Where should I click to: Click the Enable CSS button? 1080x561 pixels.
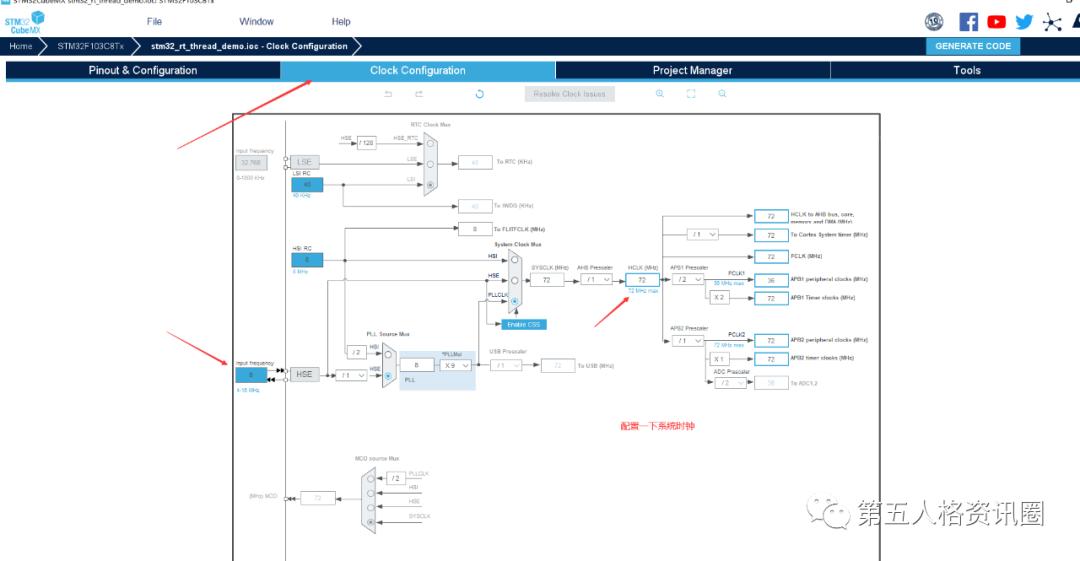pos(523,324)
